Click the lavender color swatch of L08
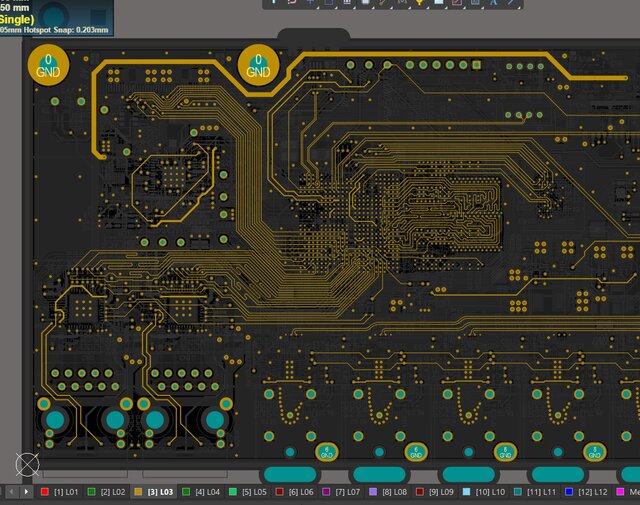This screenshot has height=505, width=640. (x=373, y=492)
